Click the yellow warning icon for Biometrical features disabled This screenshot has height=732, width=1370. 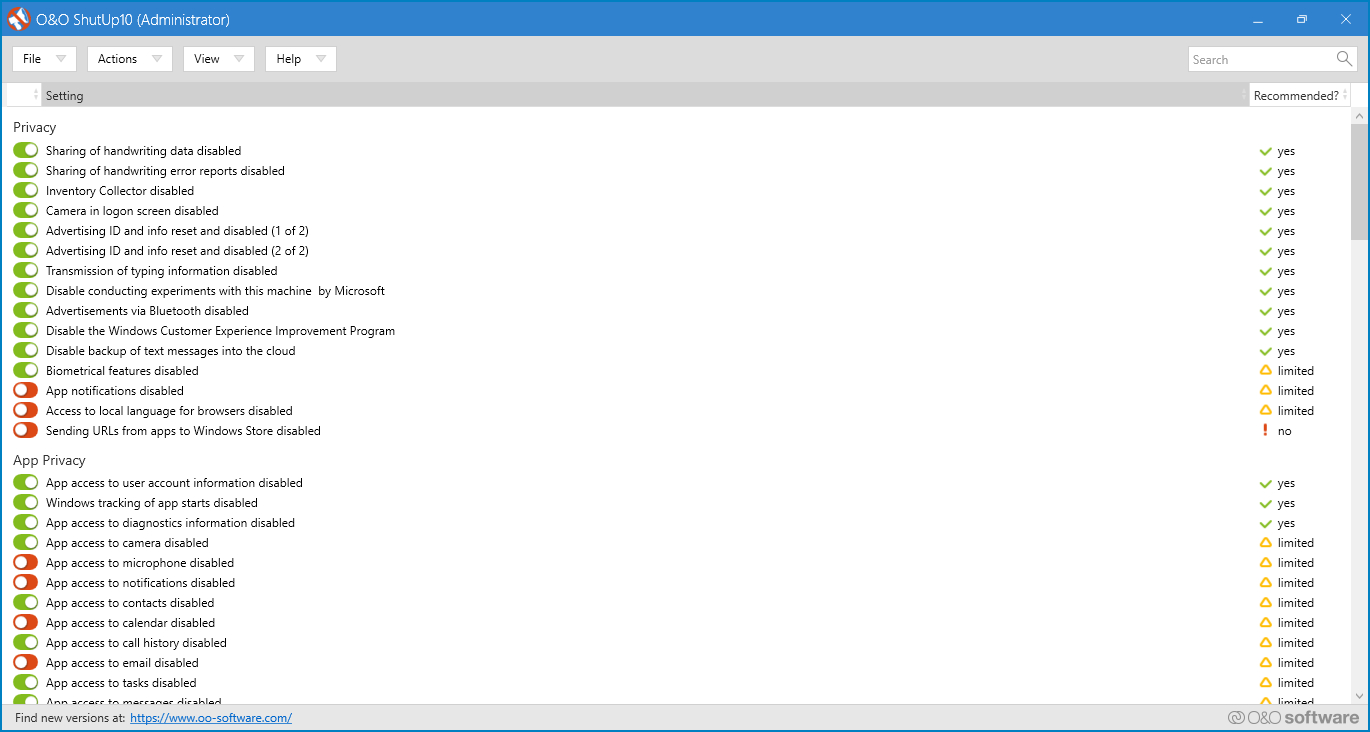click(1266, 371)
